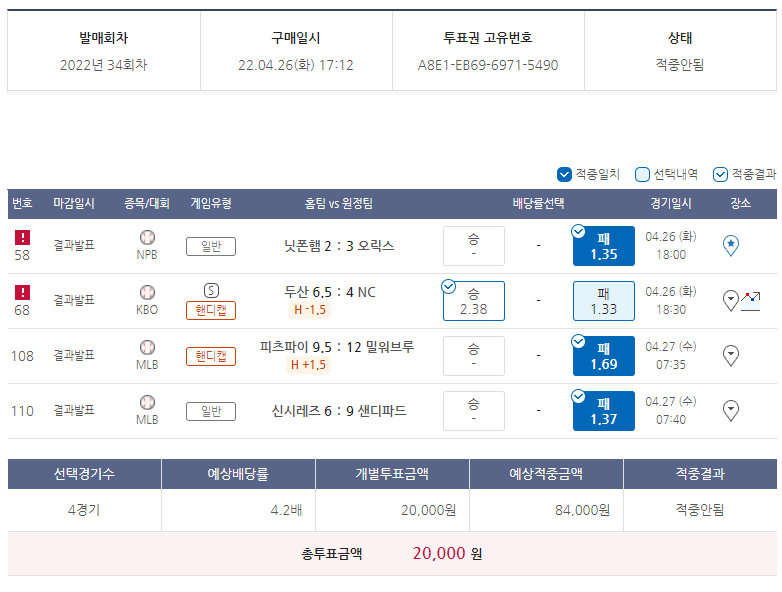Click ticket number A8E1-EB69-6971-5490
Screen dimensions: 782x592
pos(488,65)
